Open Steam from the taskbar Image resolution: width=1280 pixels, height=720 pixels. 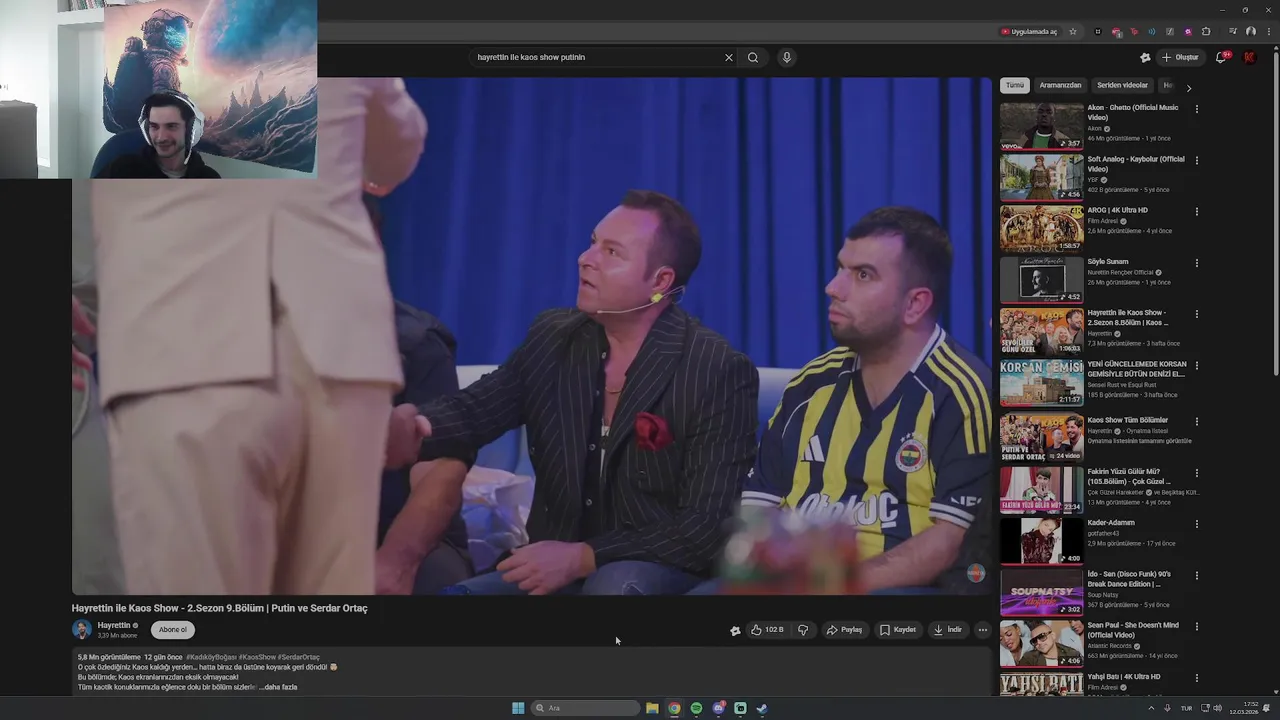click(x=762, y=708)
